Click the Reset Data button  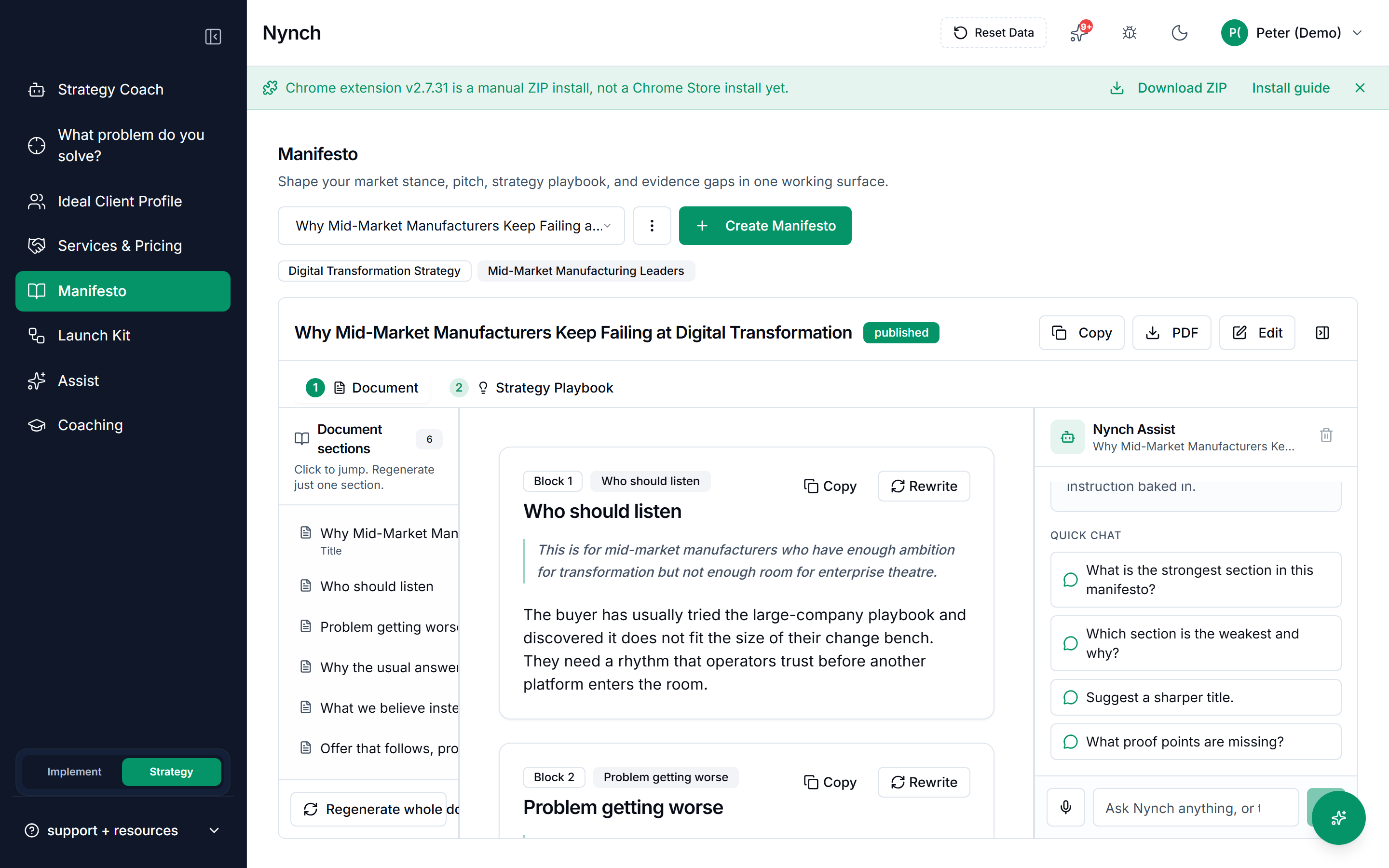(993, 33)
